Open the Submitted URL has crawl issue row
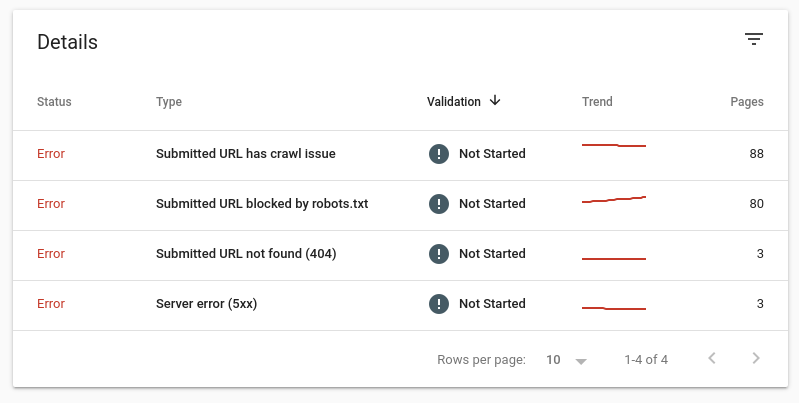The width and height of the screenshot is (799, 403). tap(246, 154)
